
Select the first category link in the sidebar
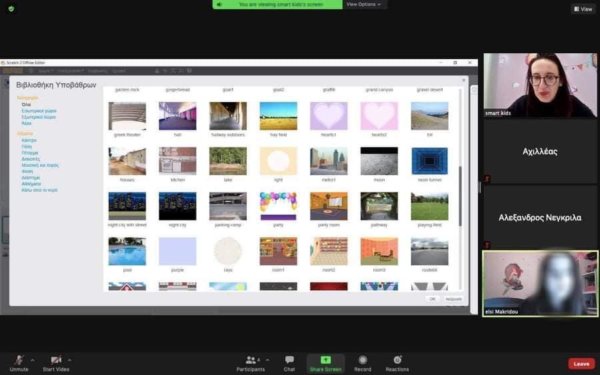26,104
